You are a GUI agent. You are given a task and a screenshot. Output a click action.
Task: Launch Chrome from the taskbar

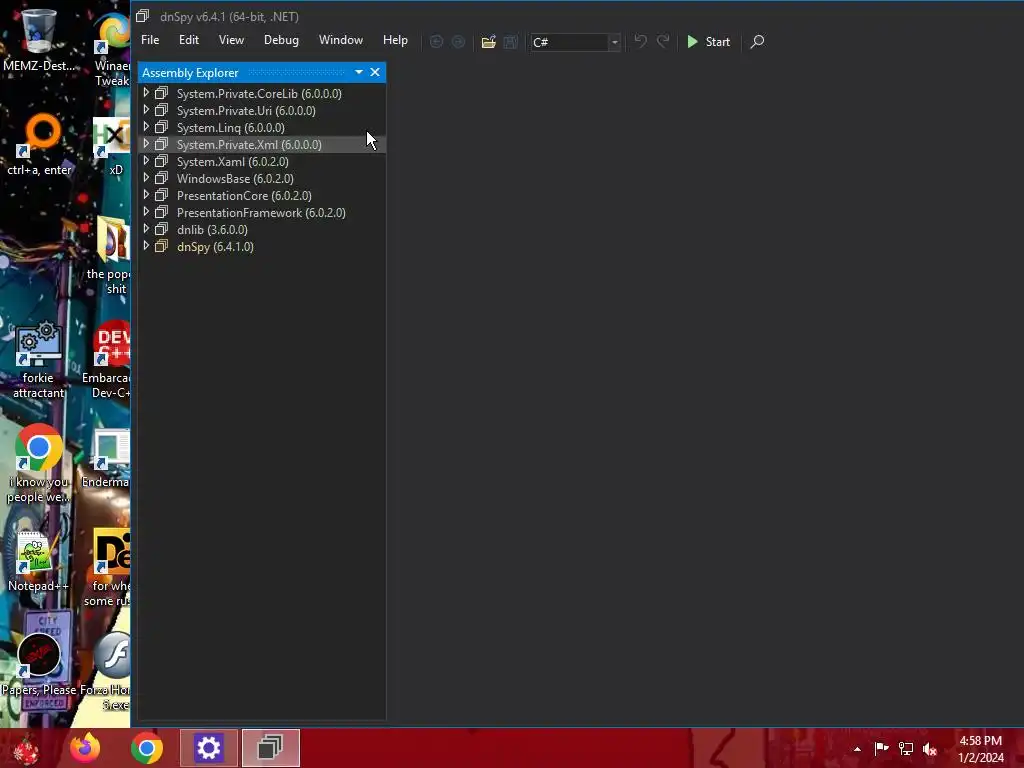(x=146, y=748)
